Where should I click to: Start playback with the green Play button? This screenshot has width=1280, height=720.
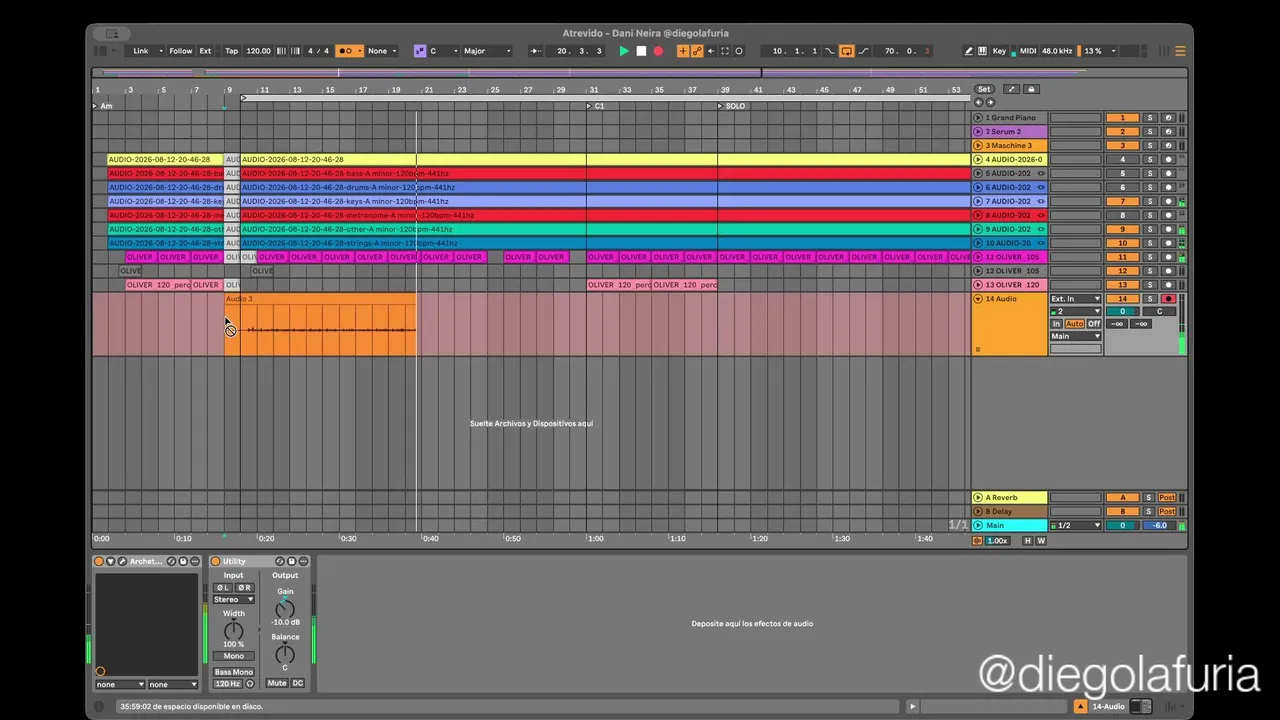(x=624, y=51)
